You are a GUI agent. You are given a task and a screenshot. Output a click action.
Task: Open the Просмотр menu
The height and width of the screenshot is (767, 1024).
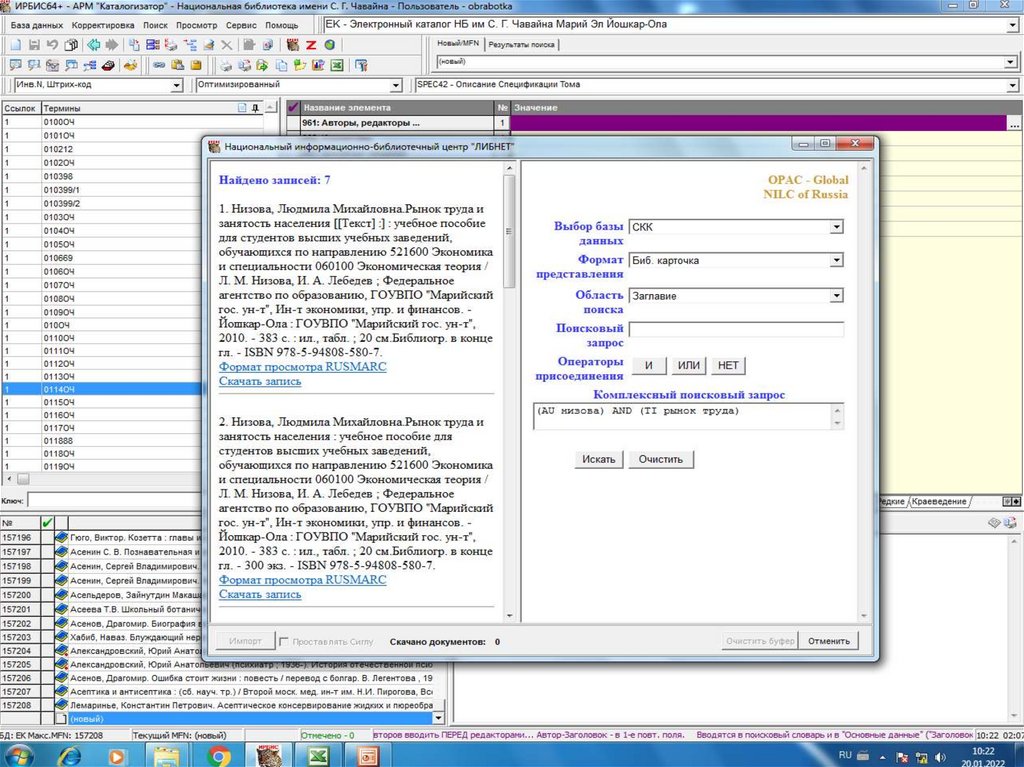click(x=197, y=25)
